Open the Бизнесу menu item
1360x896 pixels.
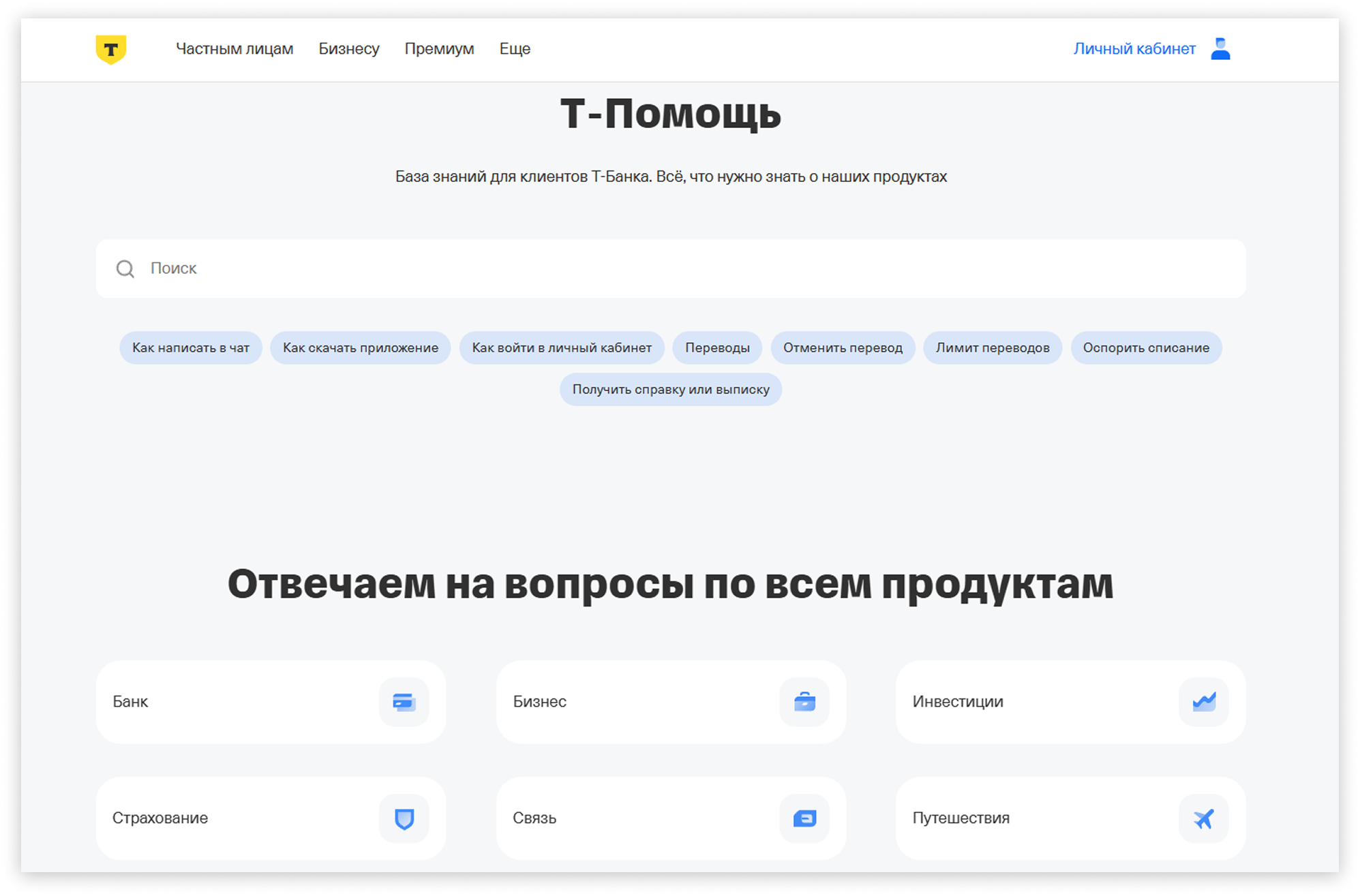tap(349, 49)
